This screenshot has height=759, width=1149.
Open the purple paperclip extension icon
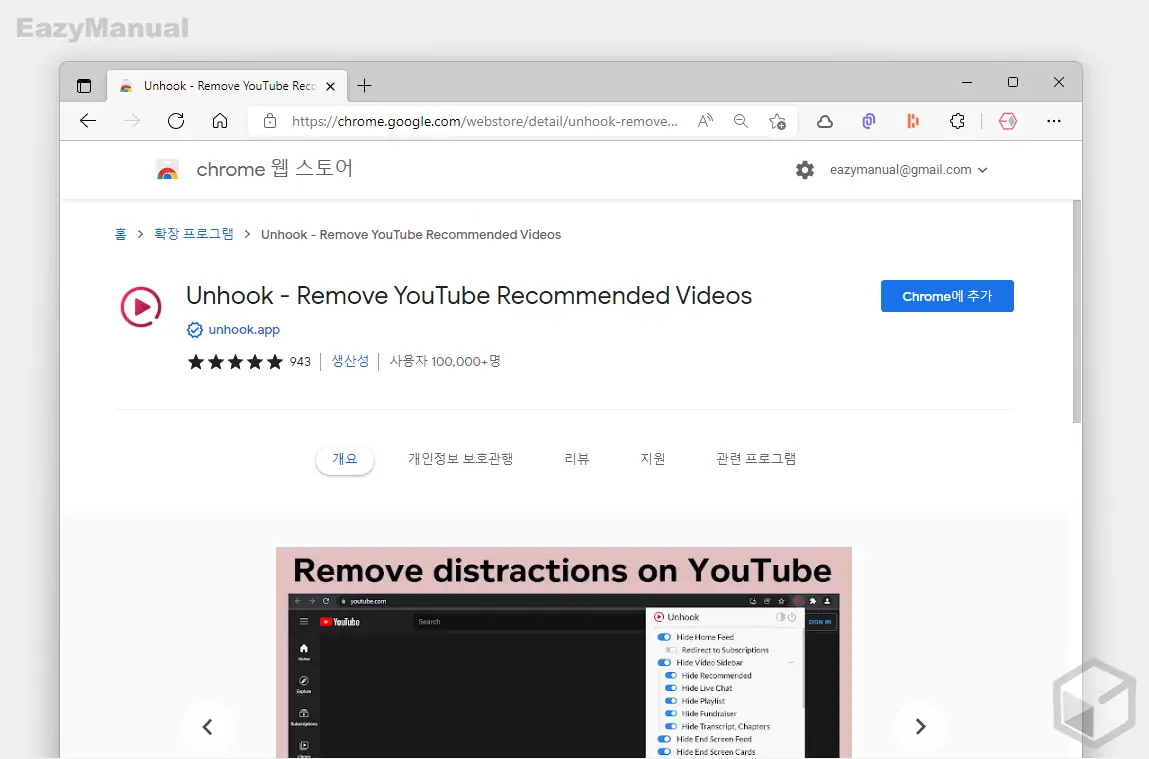[869, 121]
